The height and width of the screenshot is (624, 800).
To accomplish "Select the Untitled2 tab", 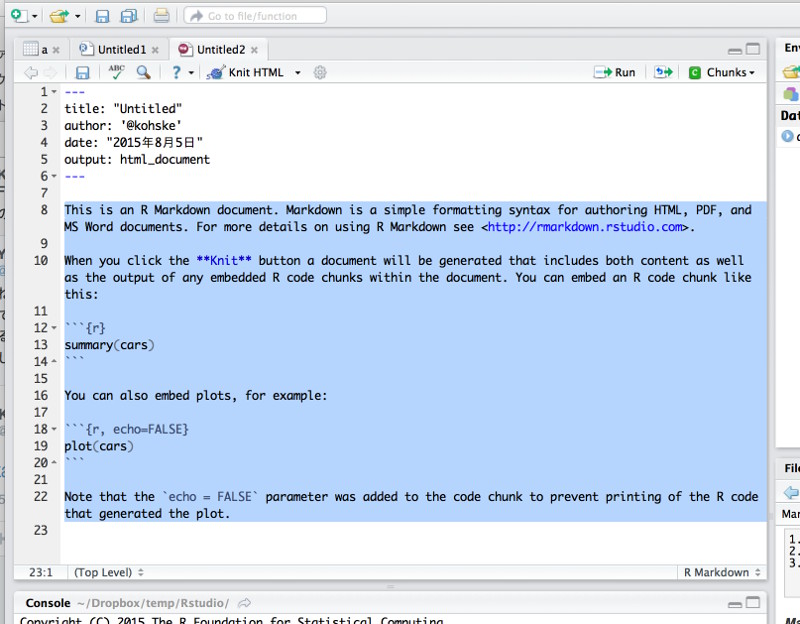I will click(x=212, y=49).
